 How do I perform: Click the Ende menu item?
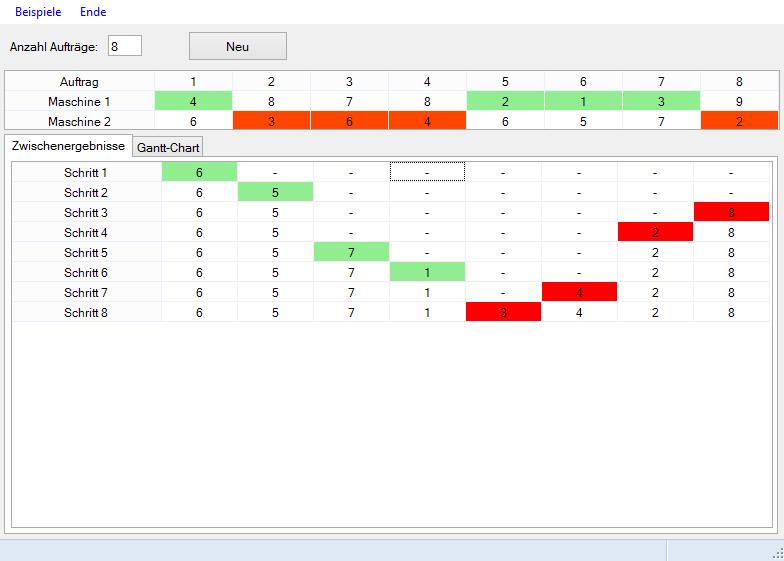93,12
